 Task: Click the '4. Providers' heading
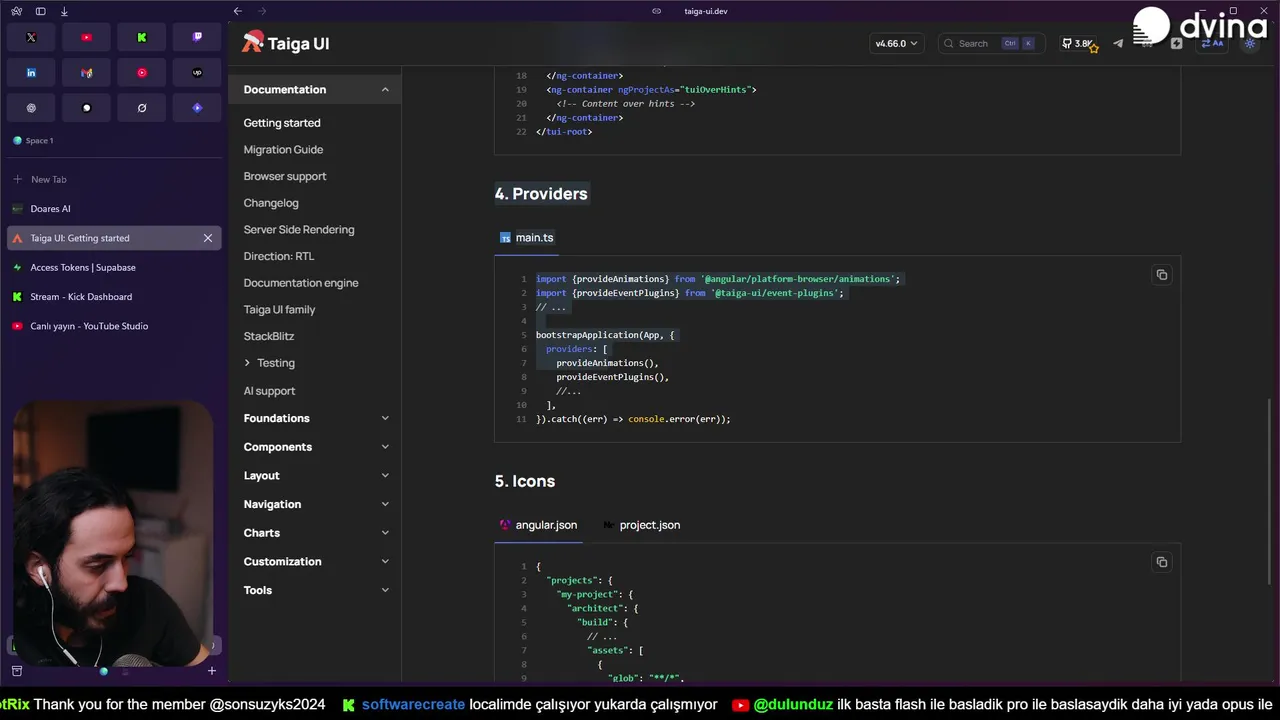pos(541,194)
